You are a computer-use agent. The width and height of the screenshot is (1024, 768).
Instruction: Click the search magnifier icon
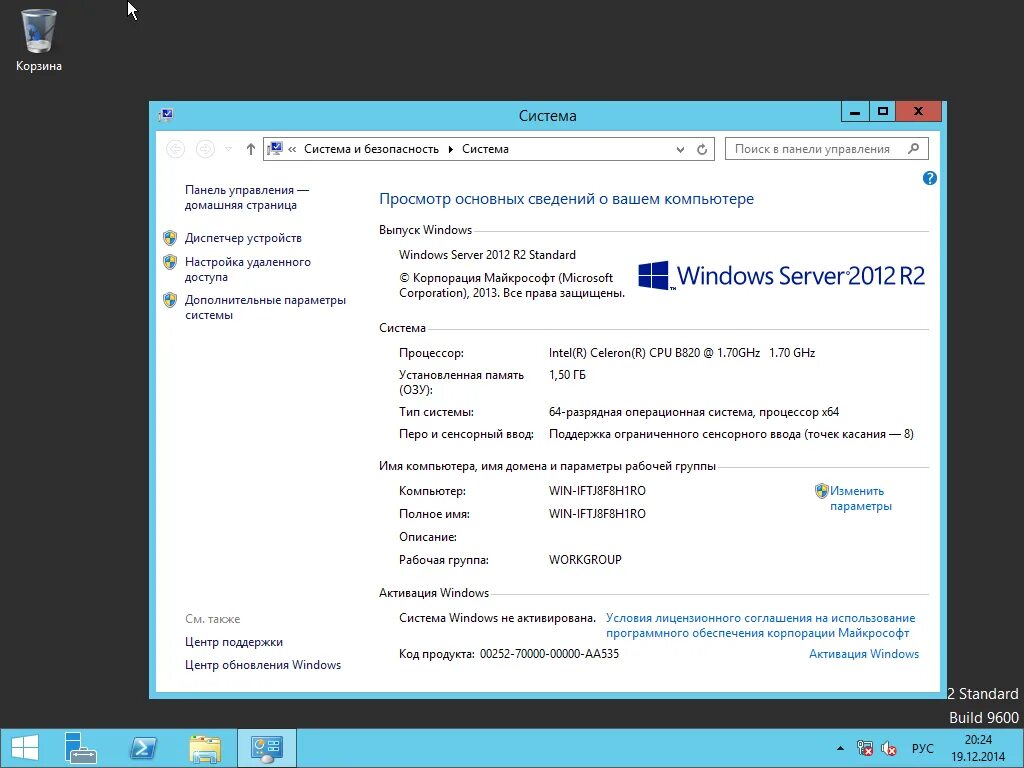[x=914, y=149]
